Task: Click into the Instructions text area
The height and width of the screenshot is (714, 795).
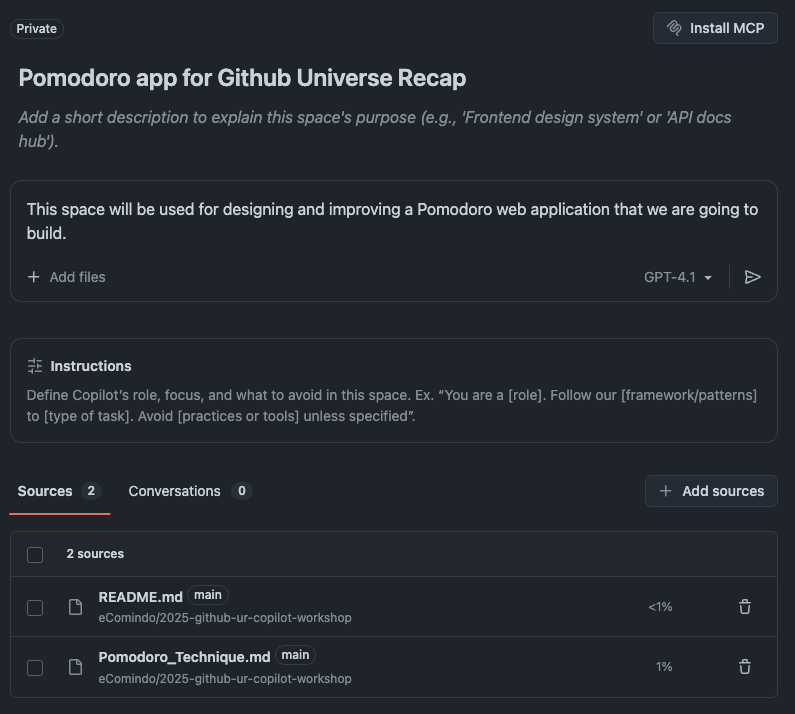Action: click(x=392, y=405)
